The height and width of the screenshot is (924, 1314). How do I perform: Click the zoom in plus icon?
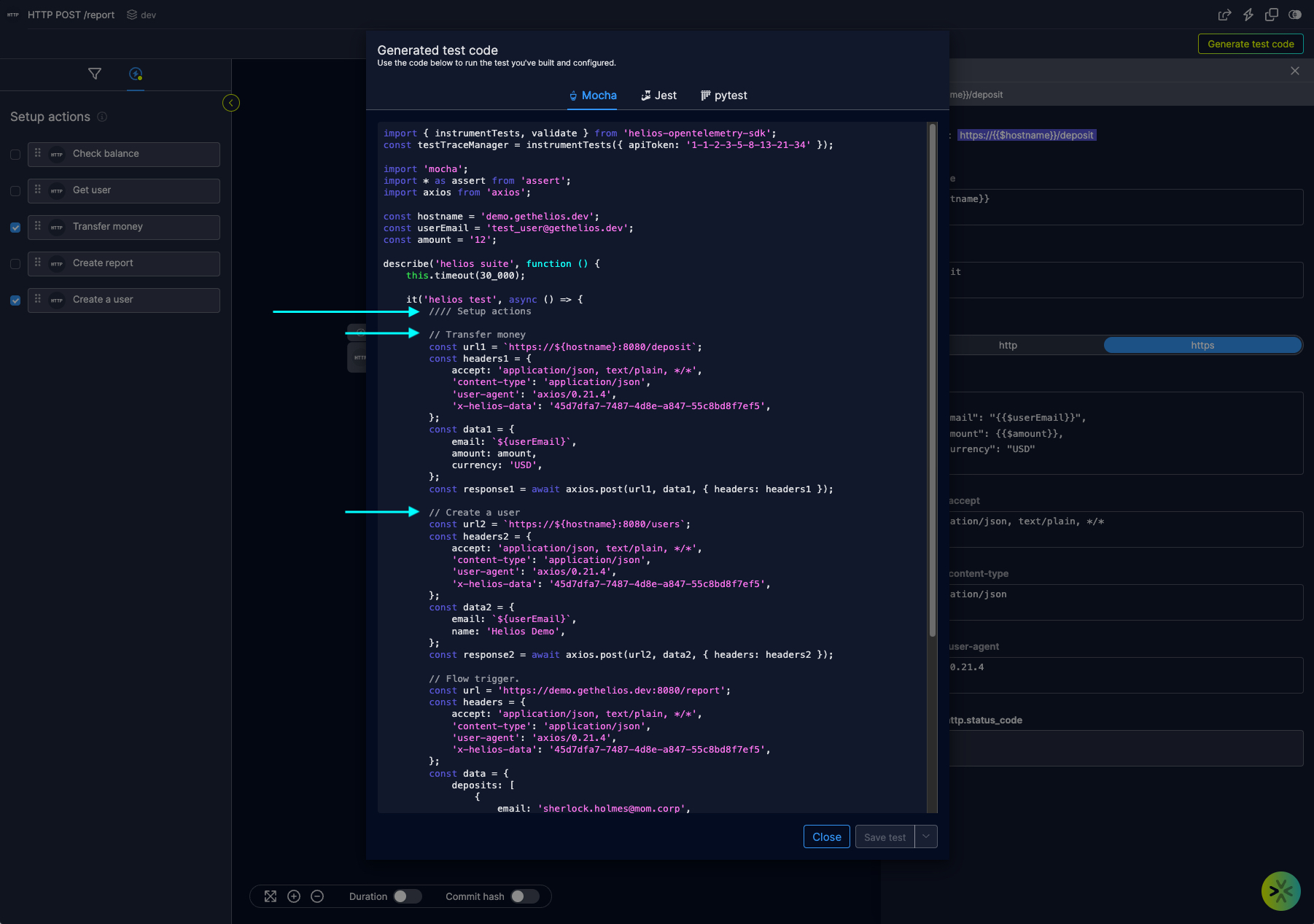coord(294,896)
